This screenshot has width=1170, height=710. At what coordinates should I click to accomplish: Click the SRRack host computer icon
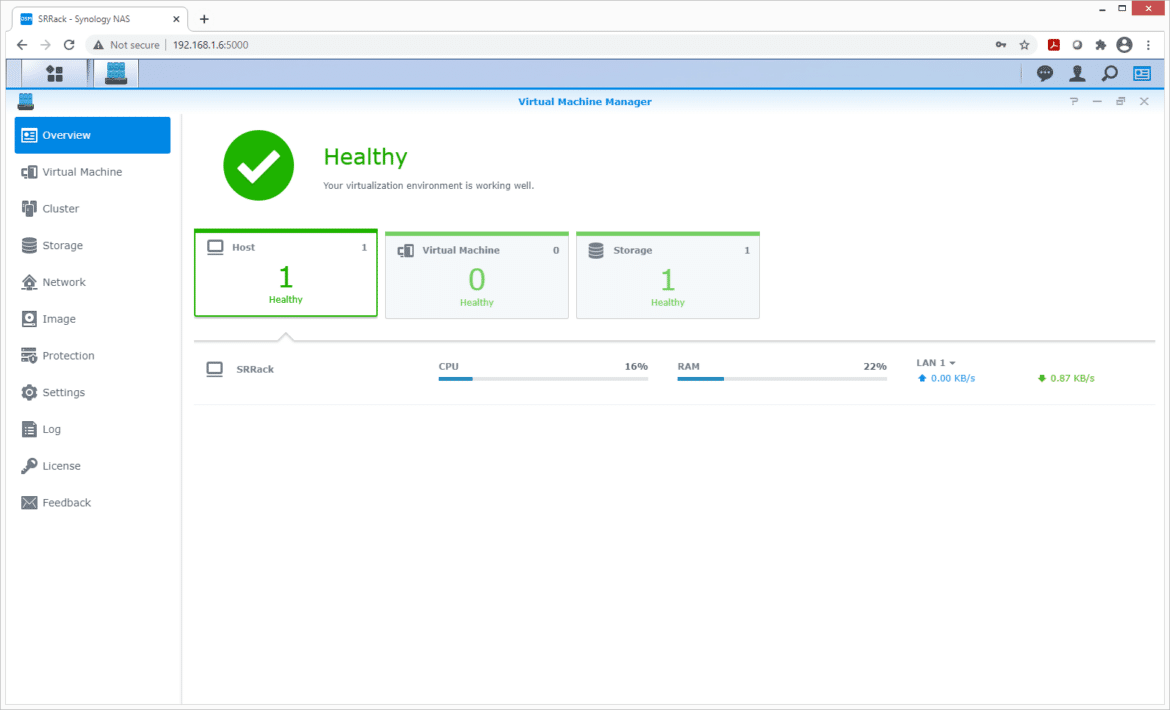click(x=215, y=369)
